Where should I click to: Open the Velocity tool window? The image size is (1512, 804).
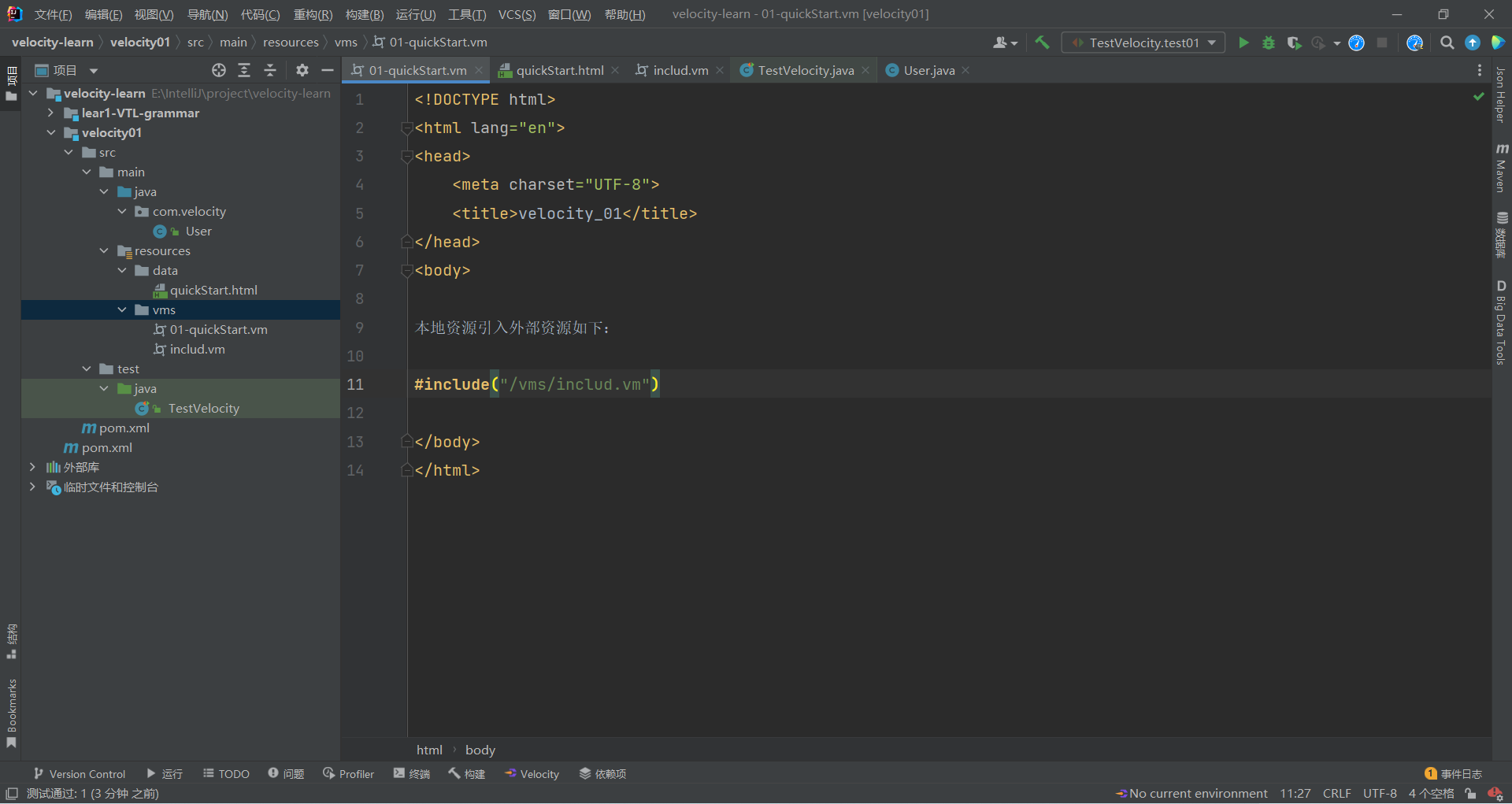click(532, 774)
